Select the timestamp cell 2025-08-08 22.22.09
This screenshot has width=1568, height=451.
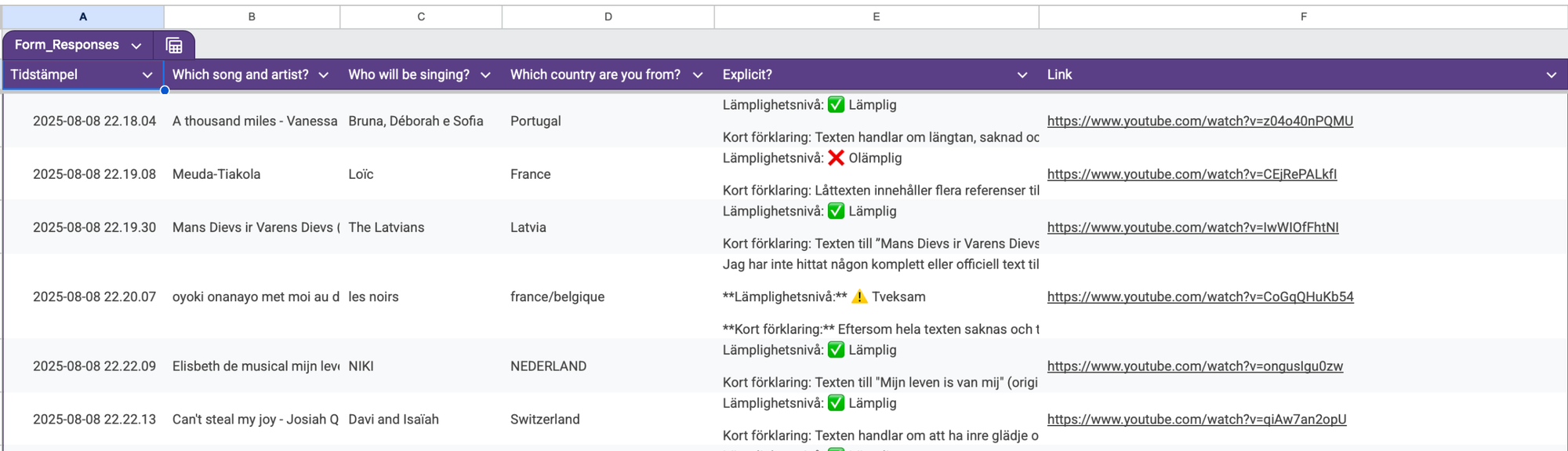pyautogui.click(x=84, y=366)
